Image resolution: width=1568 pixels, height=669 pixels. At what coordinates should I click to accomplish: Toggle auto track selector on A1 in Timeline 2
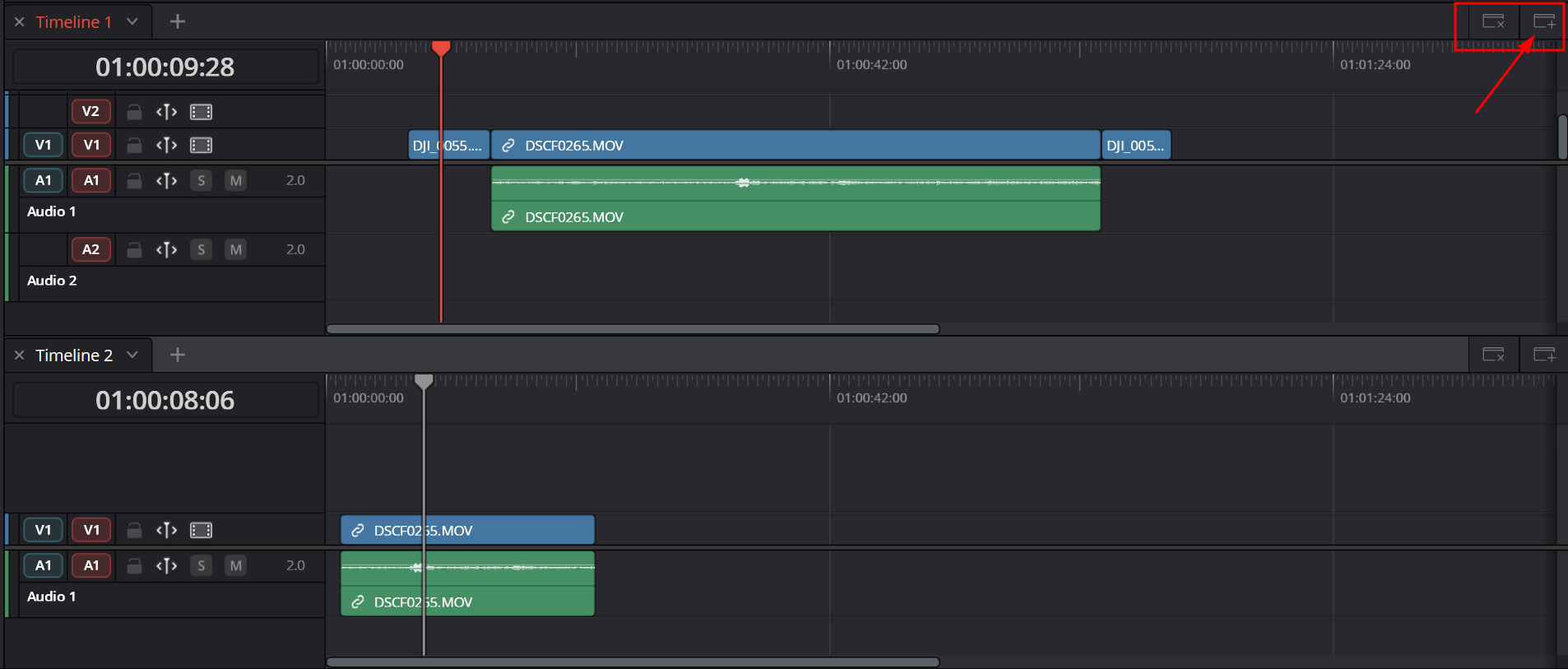point(167,565)
